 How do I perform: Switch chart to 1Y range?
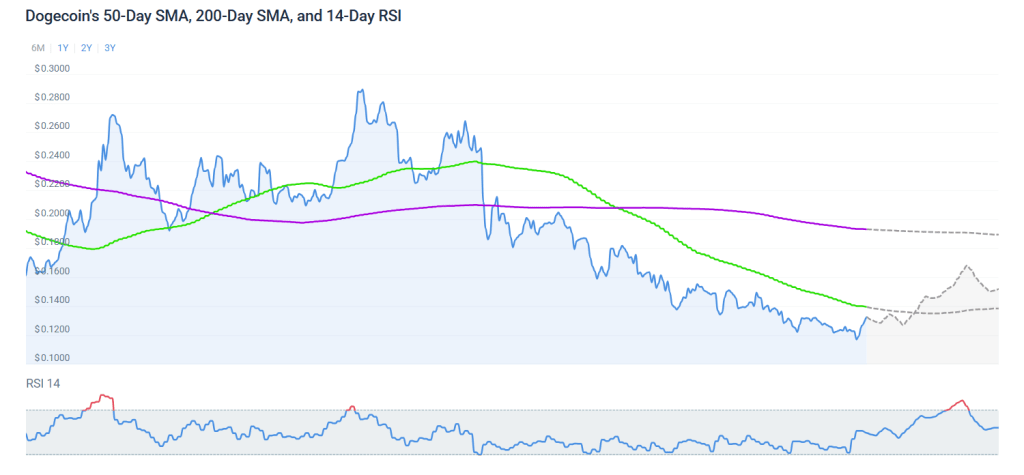coord(63,48)
